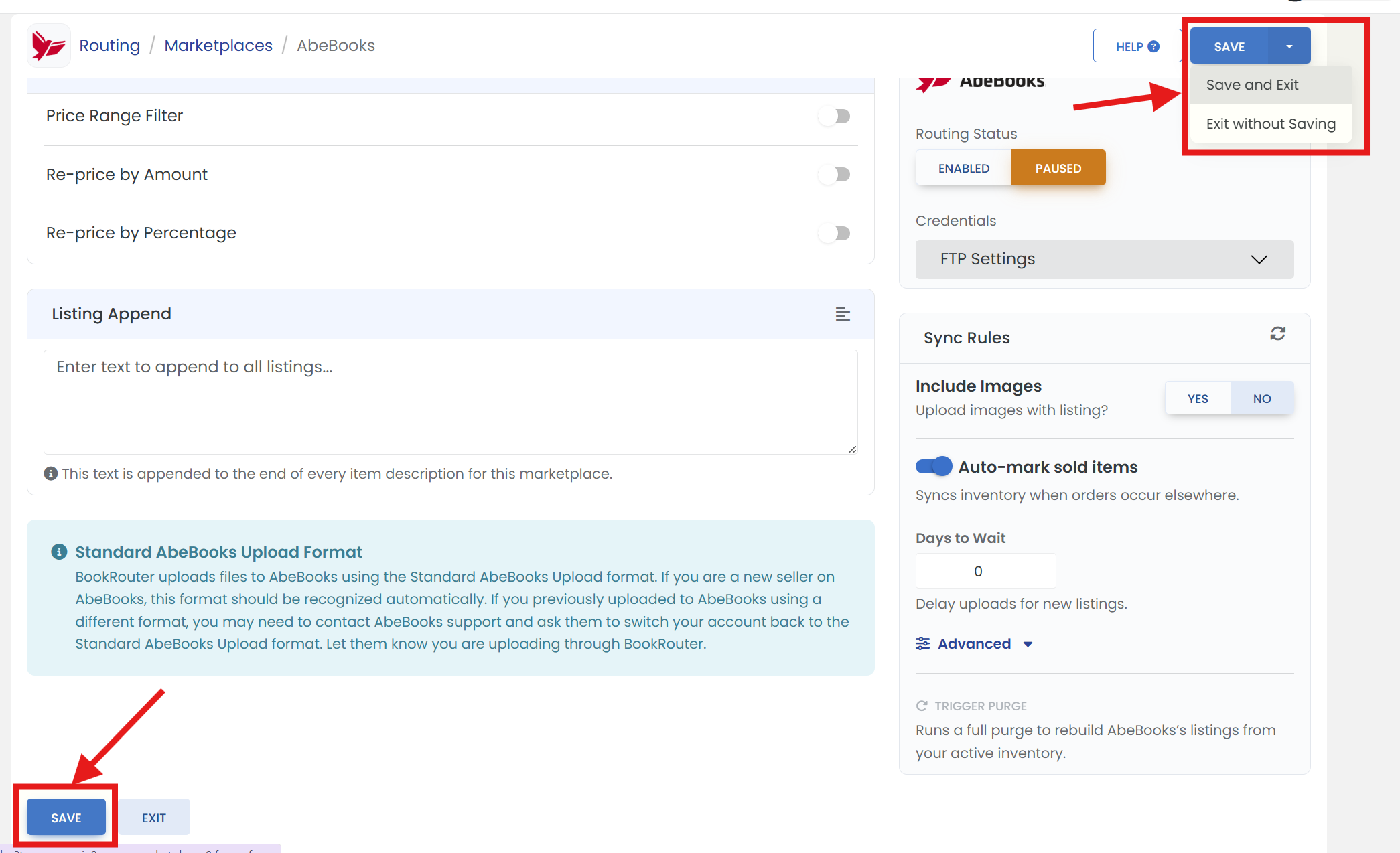Click the bottom EXIT button
Viewport: 1400px width, 853px height.
pyautogui.click(x=154, y=818)
